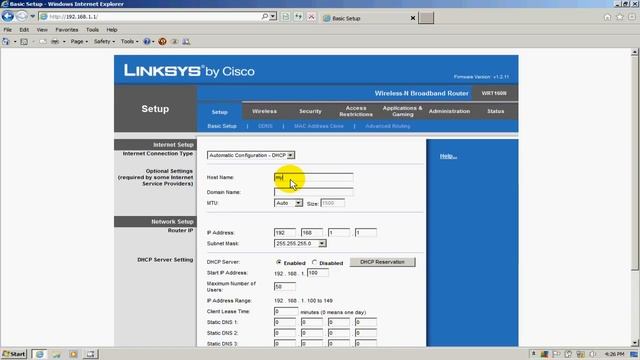The height and width of the screenshot is (360, 640).
Task: Switch to the Wireless router tab
Action: click(264, 111)
